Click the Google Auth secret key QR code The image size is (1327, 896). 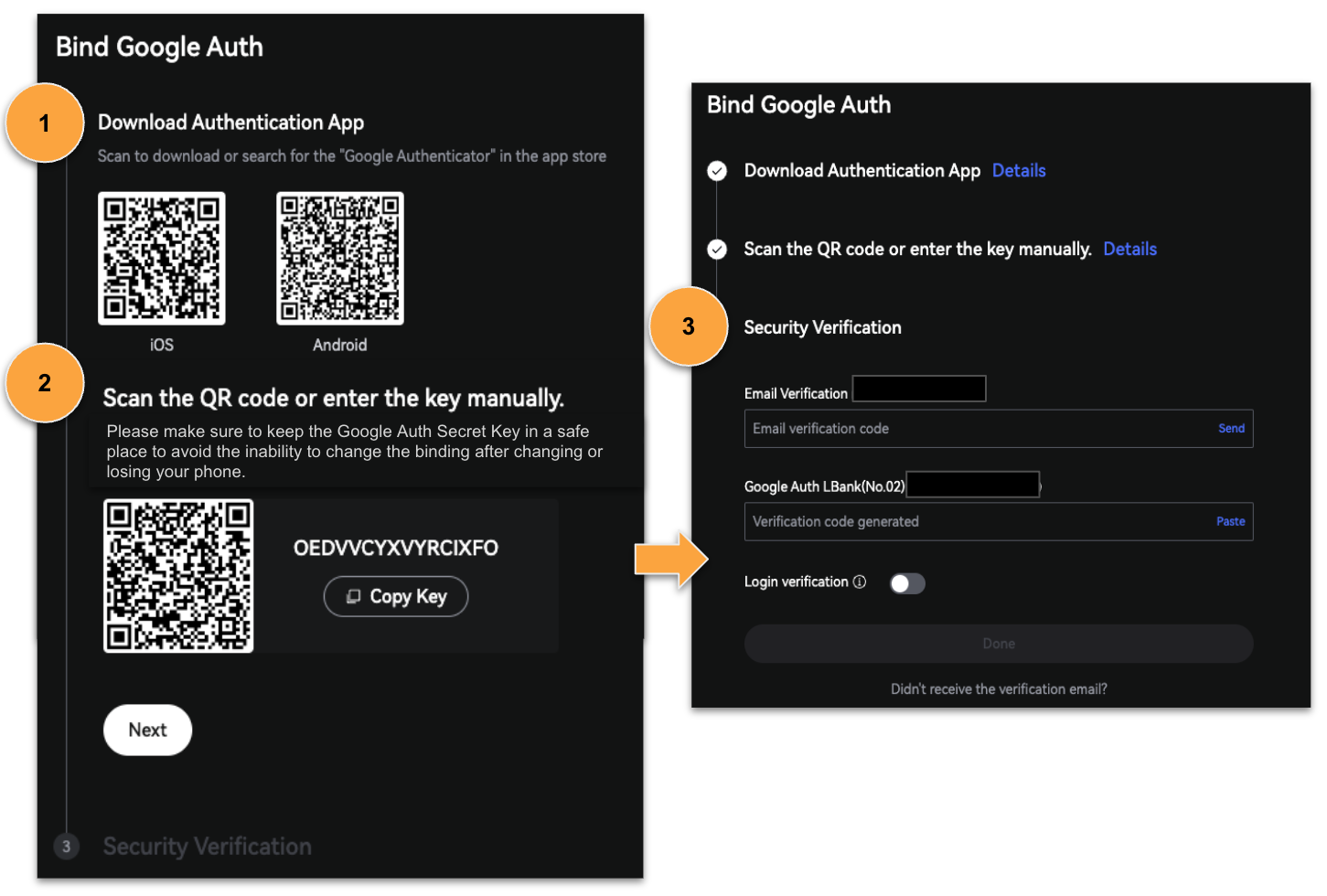[178, 575]
